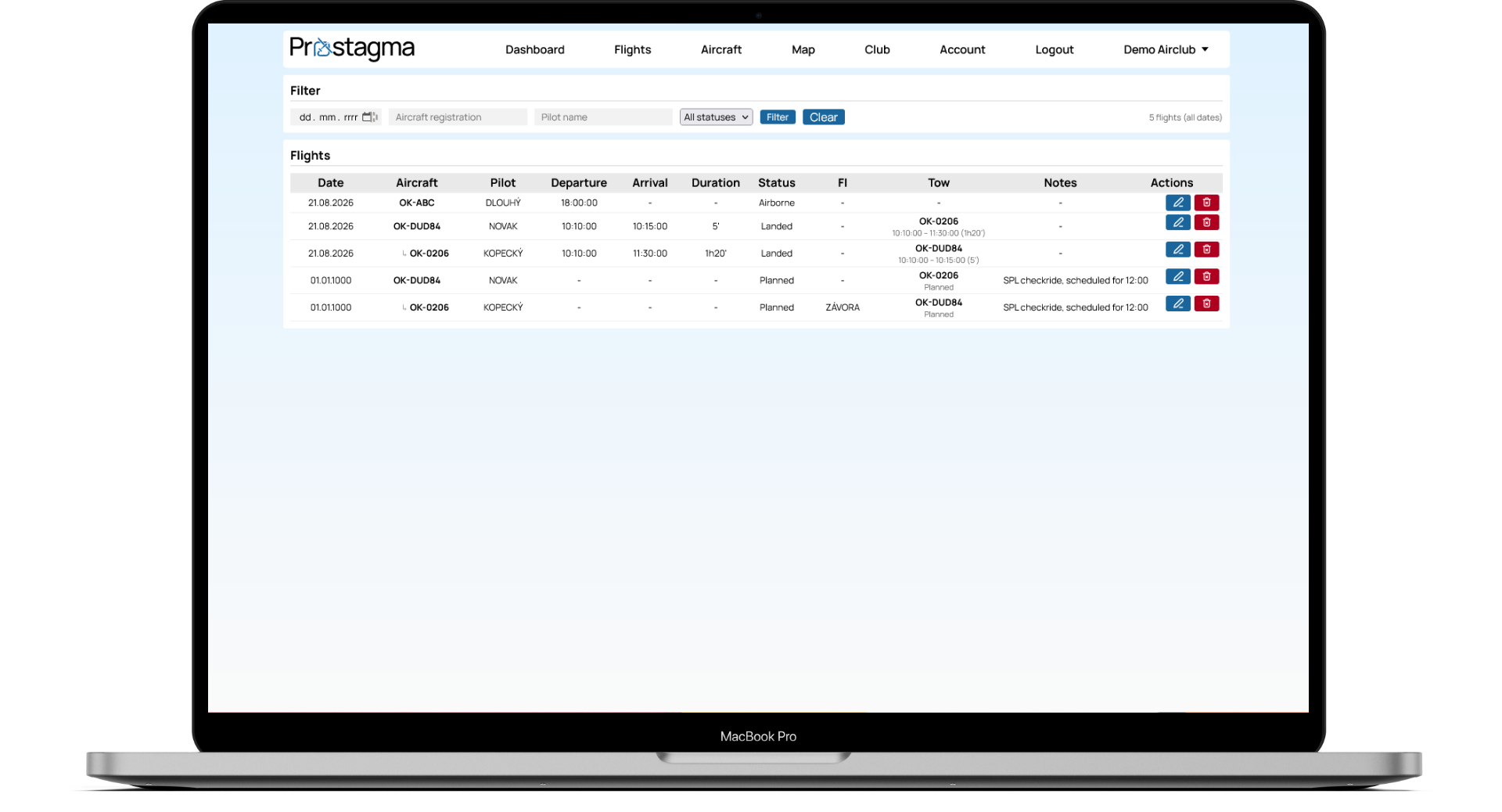Open the date picker calendar icon
Screen dimensions: 1502x812
click(369, 117)
